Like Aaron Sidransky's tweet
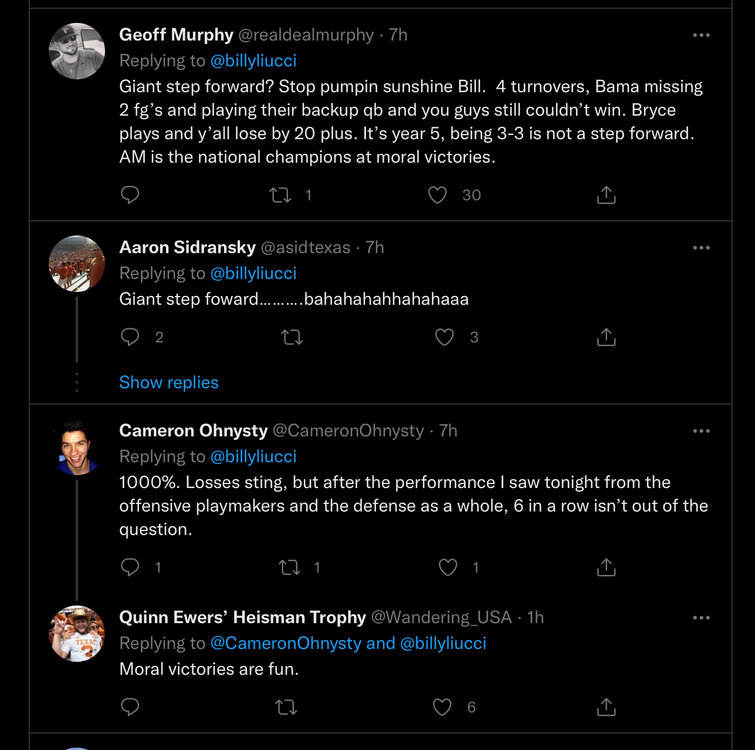Screen dimensions: 755x750 445,337
